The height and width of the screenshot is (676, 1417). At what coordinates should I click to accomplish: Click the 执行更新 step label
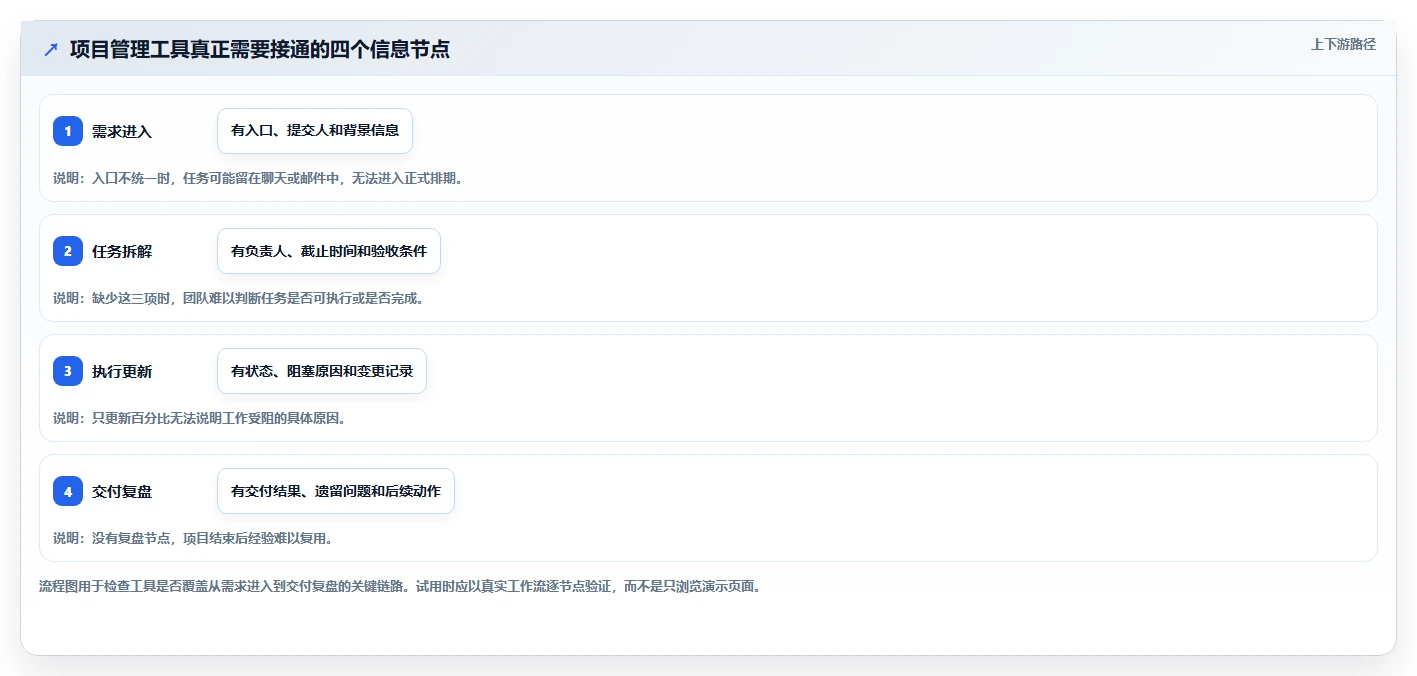[x=122, y=371]
